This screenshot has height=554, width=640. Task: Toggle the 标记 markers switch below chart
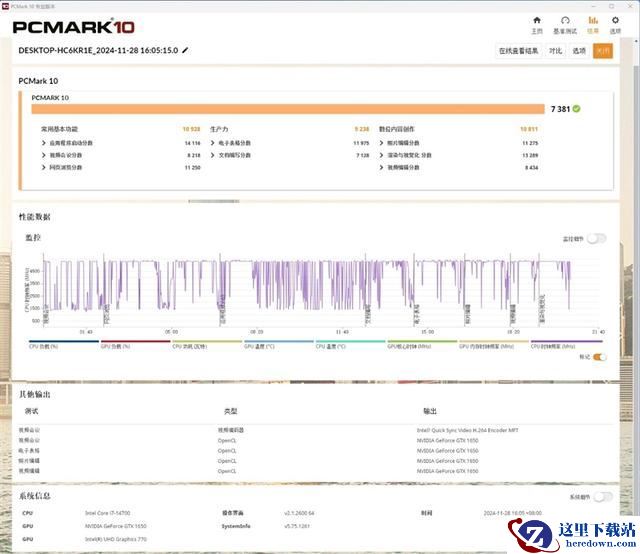point(599,357)
